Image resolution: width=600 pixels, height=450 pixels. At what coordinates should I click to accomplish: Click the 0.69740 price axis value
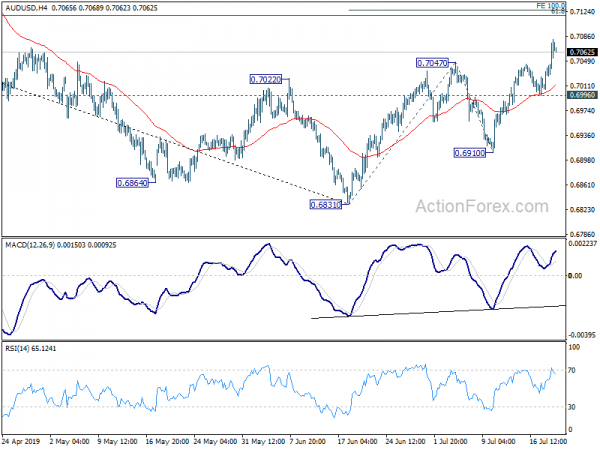pos(582,111)
